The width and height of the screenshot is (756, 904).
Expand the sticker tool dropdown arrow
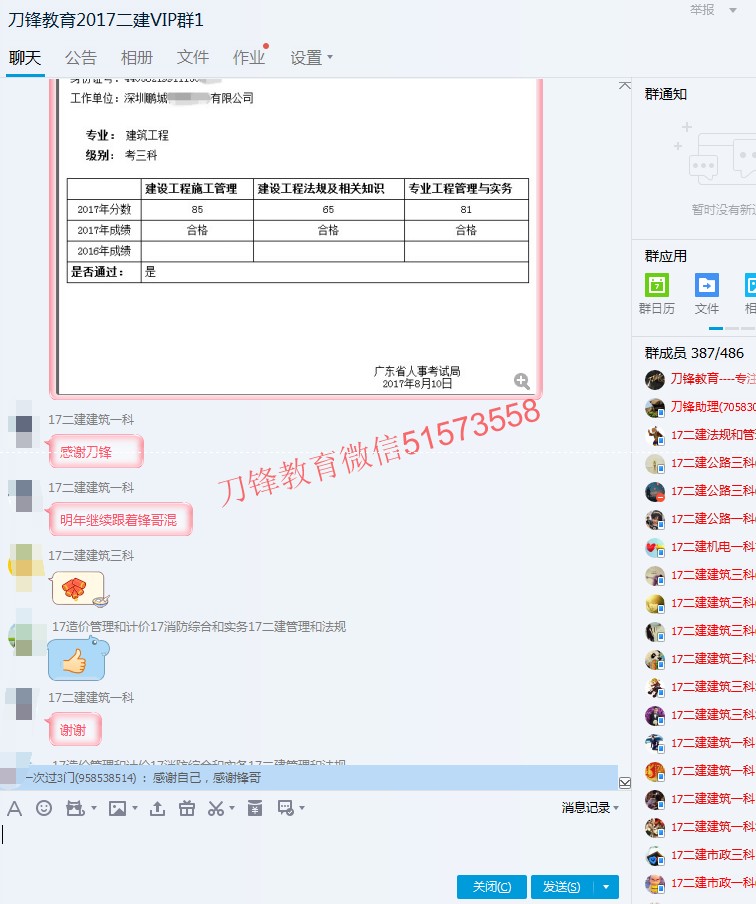coord(94,808)
